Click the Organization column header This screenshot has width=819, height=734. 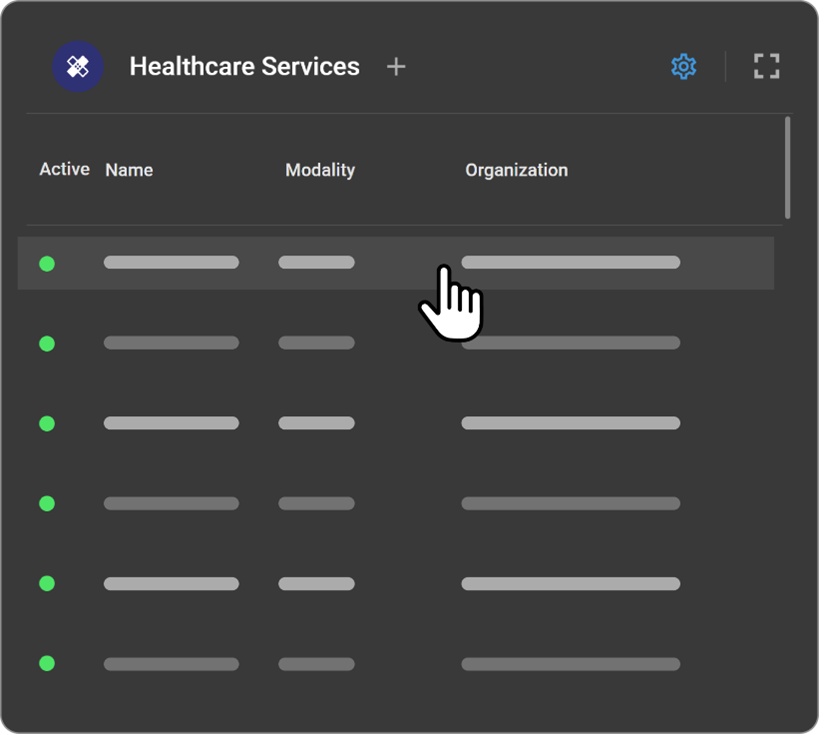tap(516, 170)
